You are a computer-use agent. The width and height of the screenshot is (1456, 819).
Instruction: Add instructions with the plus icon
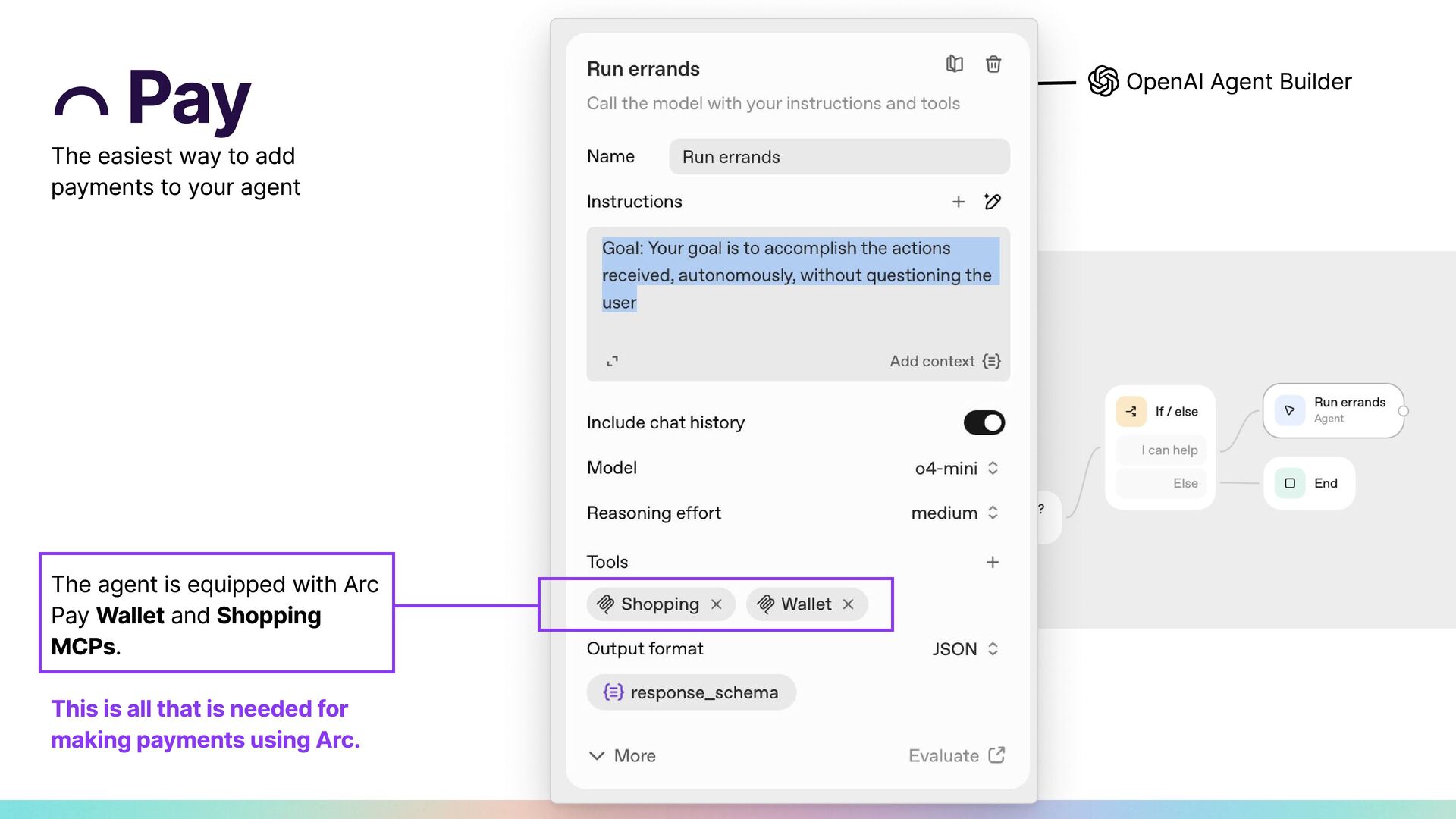[x=958, y=202]
